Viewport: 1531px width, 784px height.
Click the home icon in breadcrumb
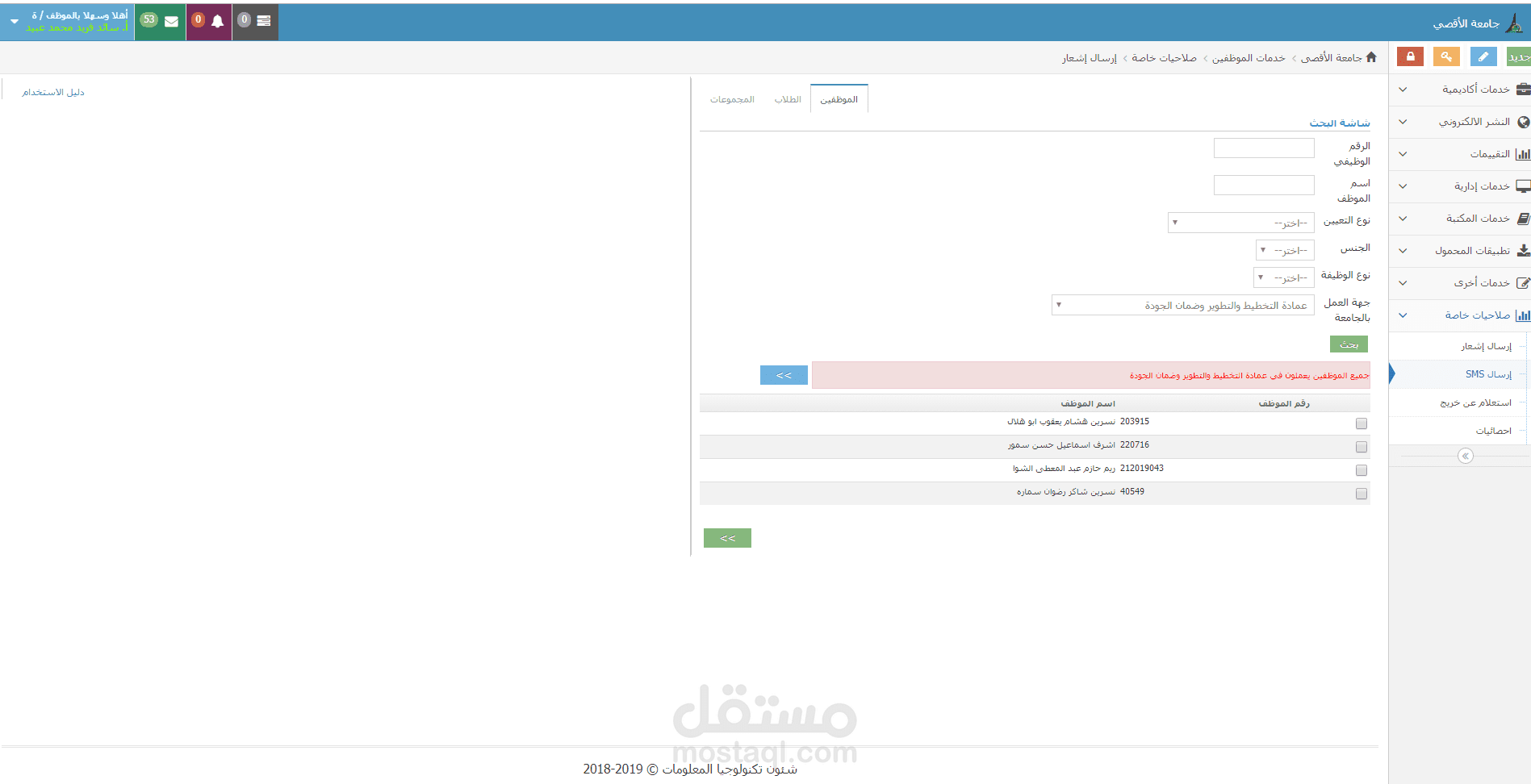coord(1371,57)
